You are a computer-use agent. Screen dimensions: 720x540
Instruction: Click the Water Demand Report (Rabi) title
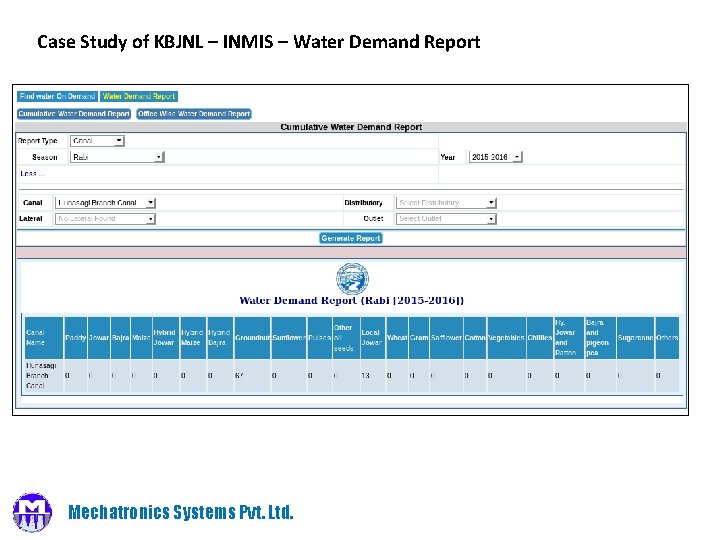352,300
